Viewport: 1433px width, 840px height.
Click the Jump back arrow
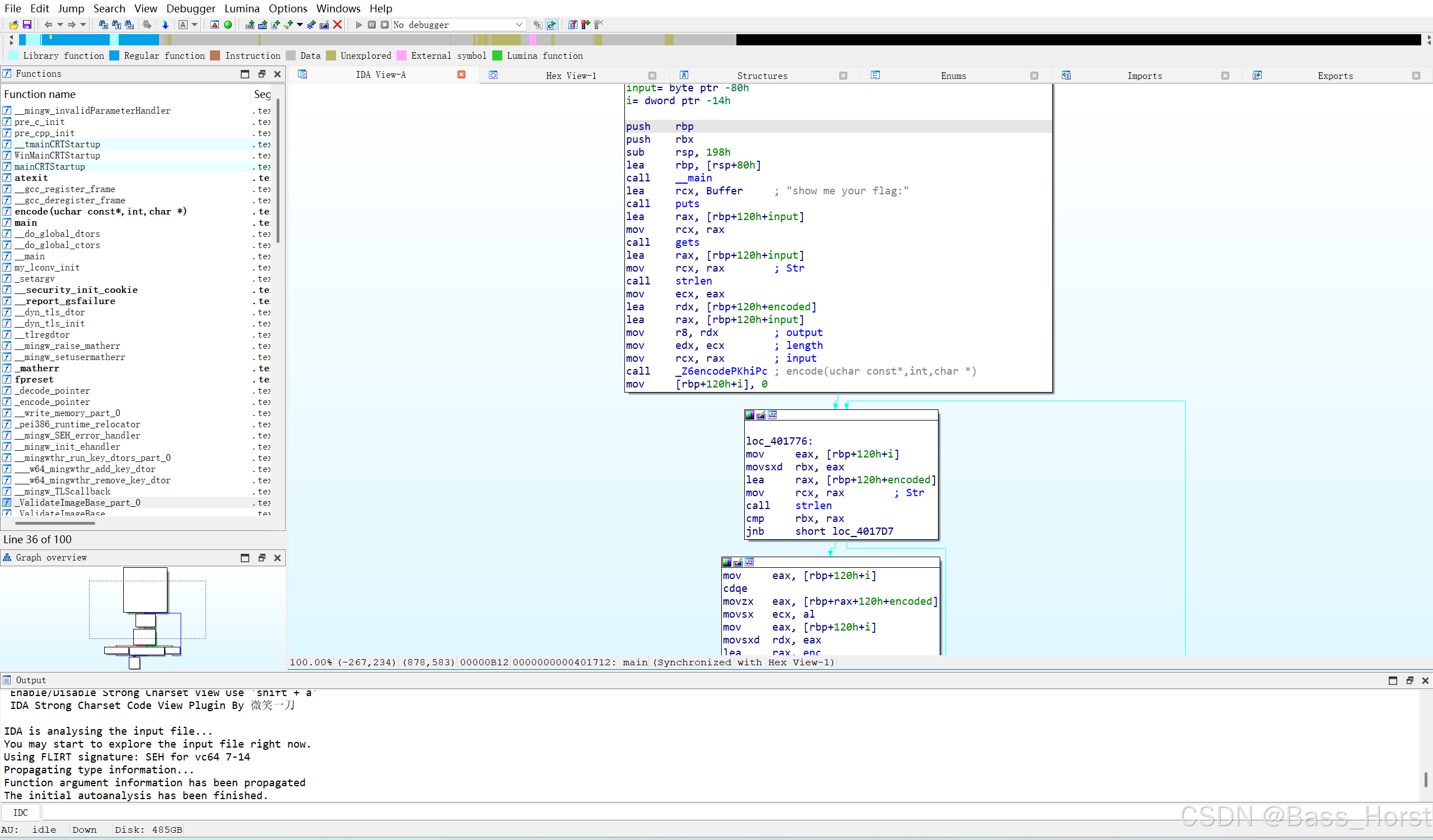click(48, 25)
